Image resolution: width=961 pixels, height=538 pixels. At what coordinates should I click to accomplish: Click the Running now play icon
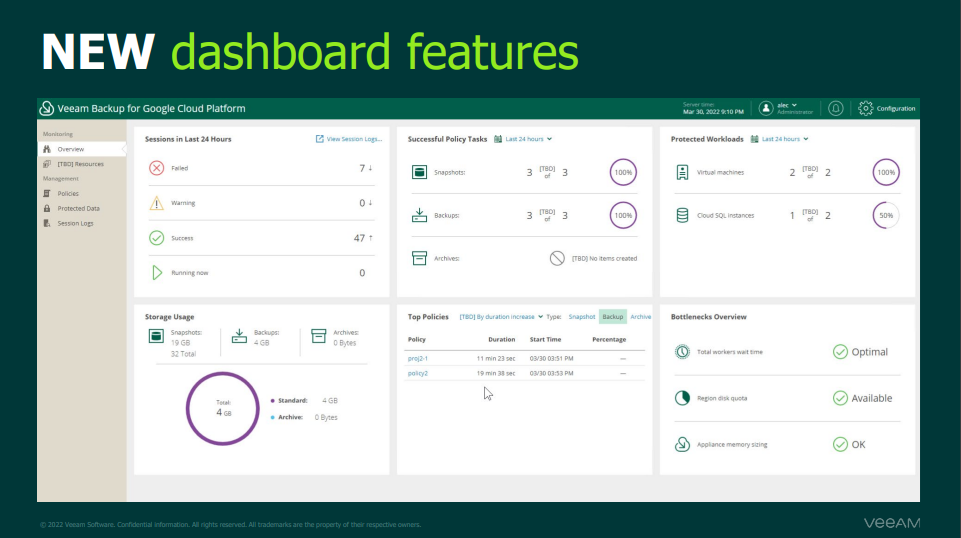(x=157, y=273)
